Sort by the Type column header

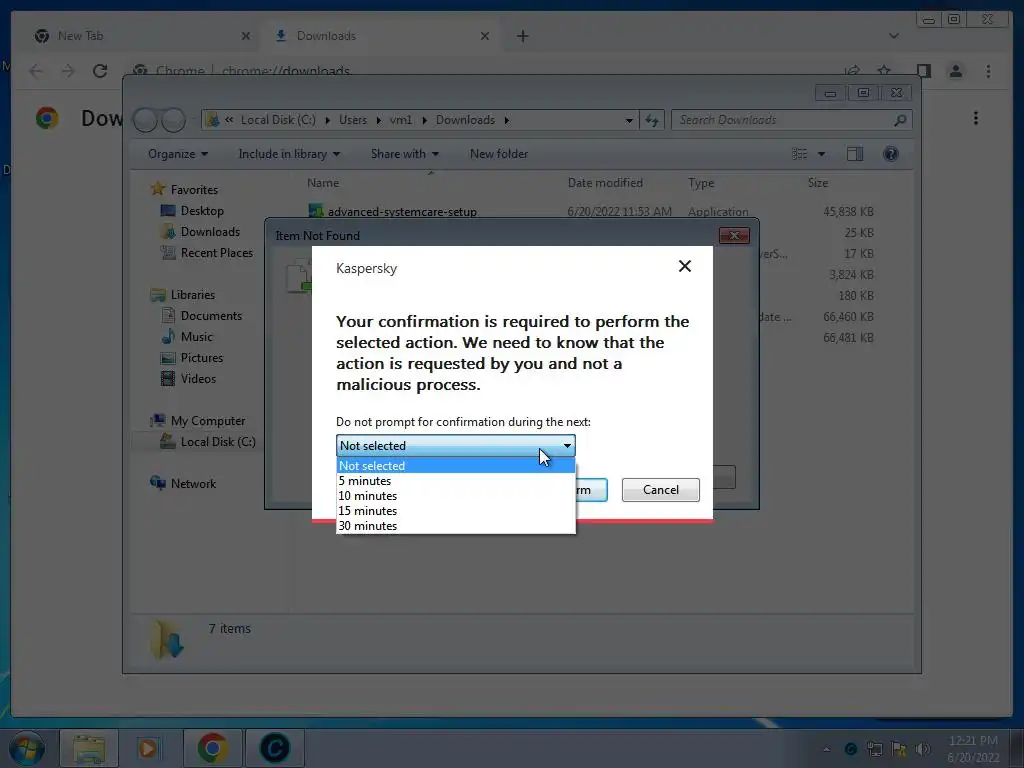pos(701,183)
